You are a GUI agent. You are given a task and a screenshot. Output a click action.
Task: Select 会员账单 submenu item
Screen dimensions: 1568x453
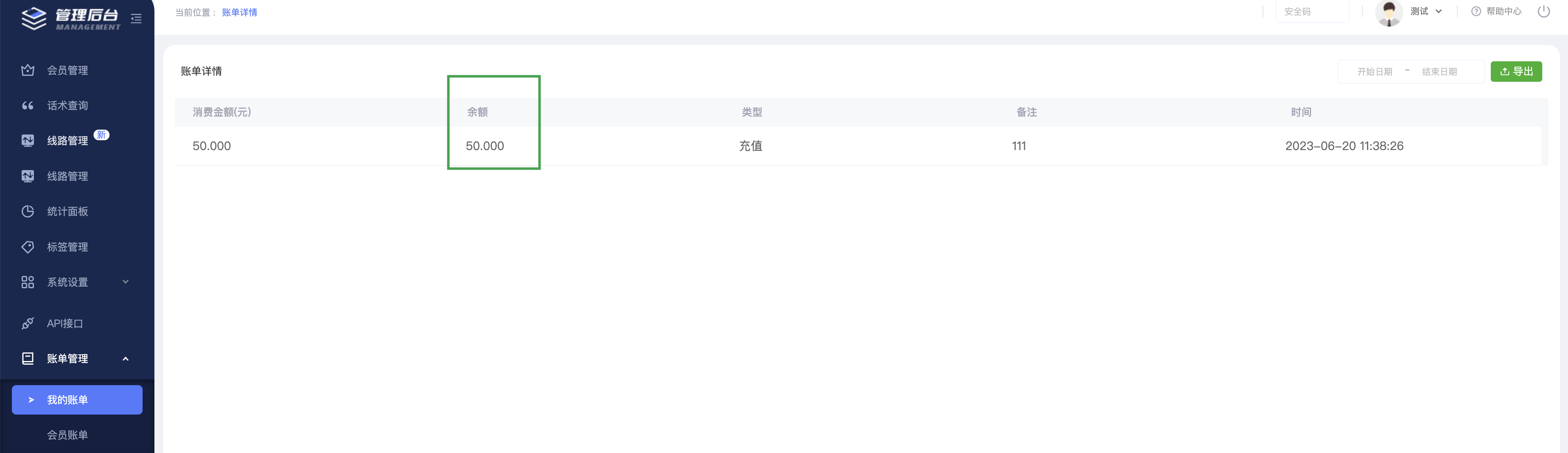tap(67, 435)
